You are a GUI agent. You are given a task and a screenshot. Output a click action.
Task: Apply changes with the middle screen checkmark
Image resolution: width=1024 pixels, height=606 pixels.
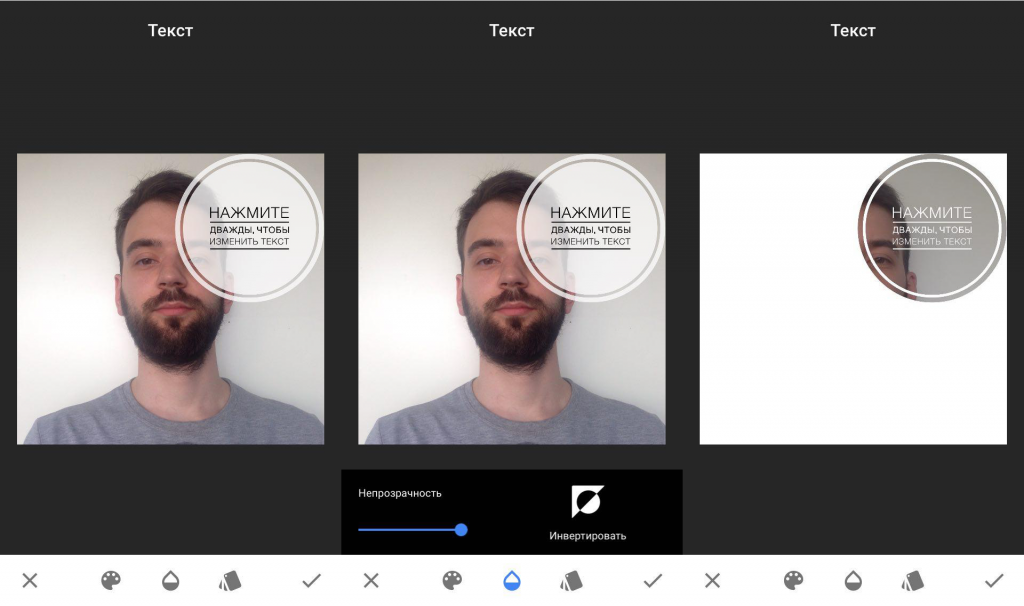(x=652, y=580)
